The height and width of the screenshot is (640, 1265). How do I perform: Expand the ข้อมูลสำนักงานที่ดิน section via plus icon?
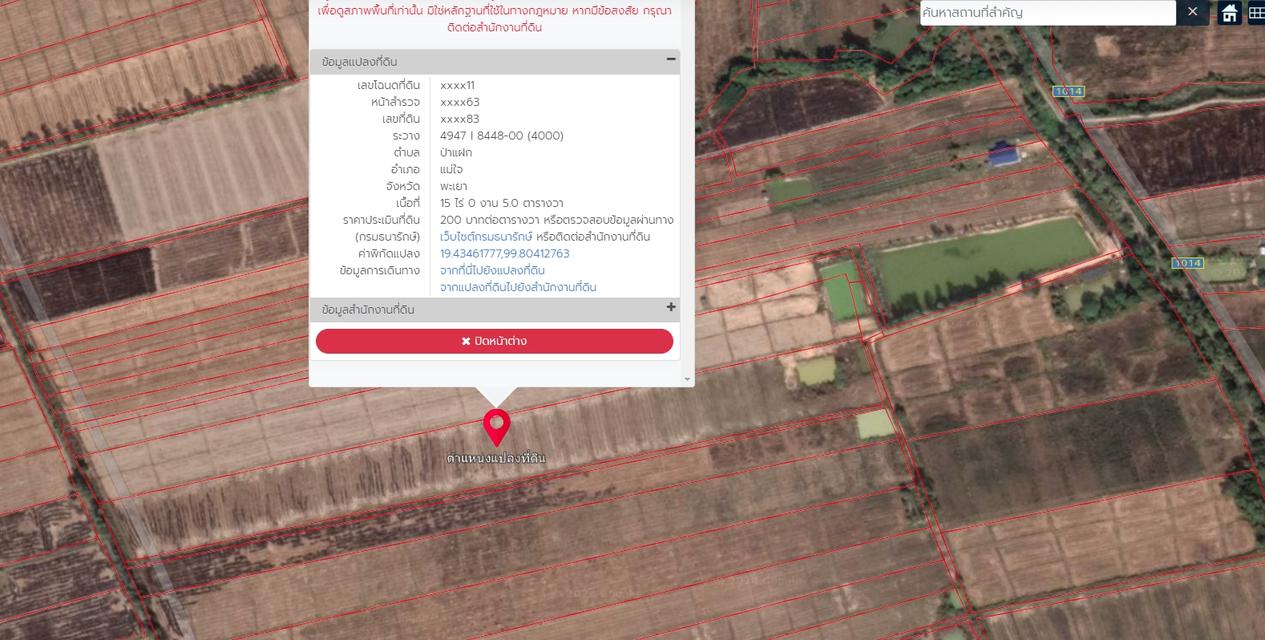[x=671, y=308]
